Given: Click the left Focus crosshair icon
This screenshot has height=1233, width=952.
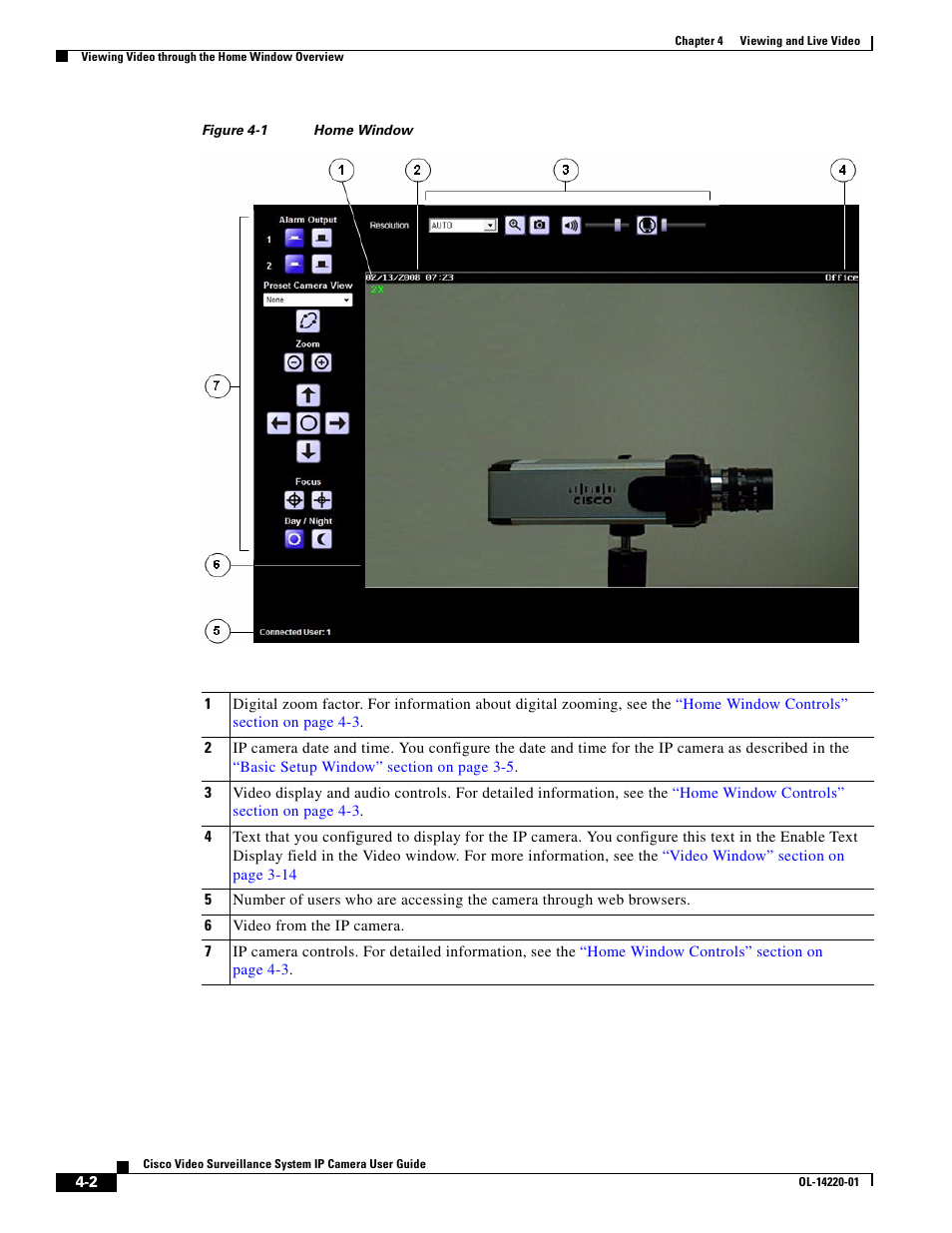Looking at the screenshot, I should click(294, 500).
